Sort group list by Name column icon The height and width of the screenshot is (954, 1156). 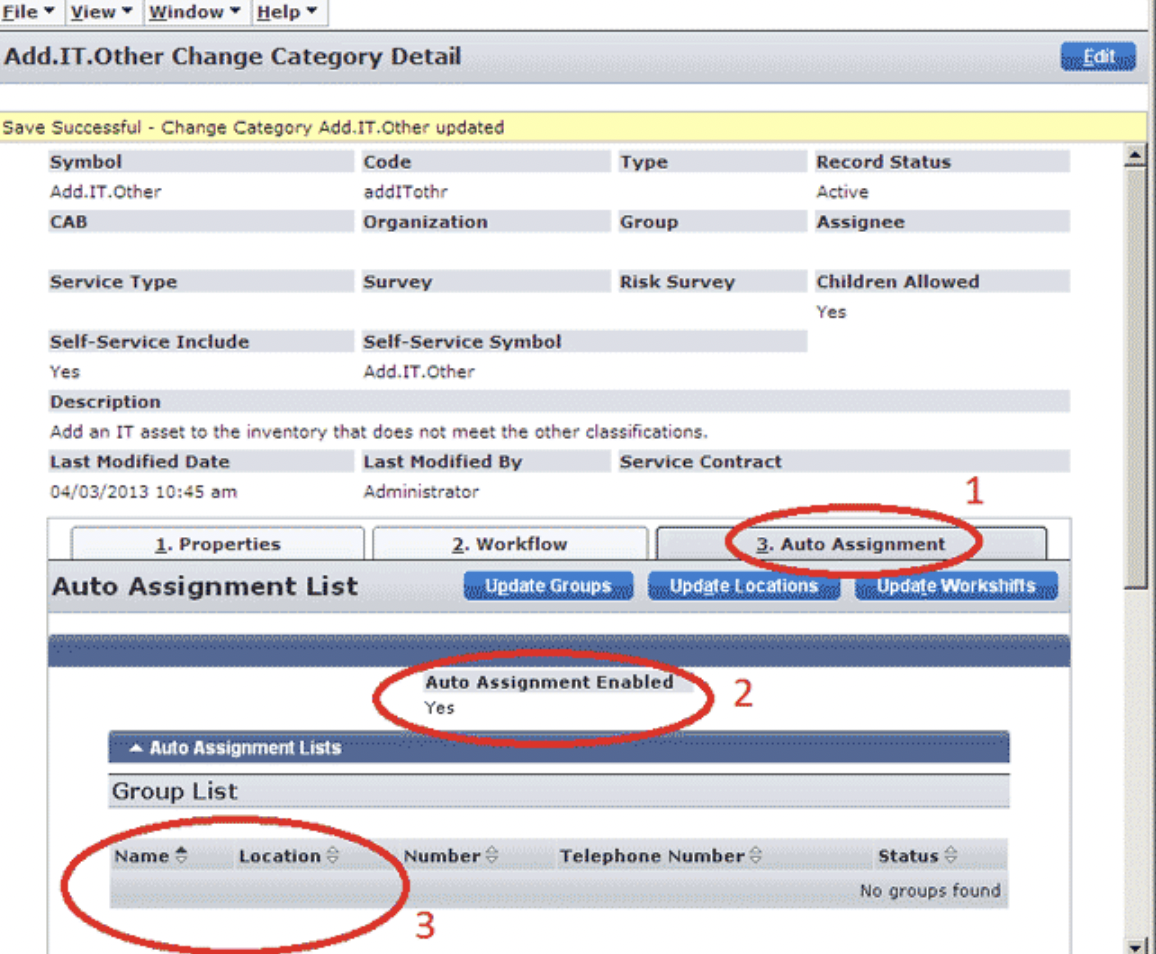pyautogui.click(x=181, y=856)
